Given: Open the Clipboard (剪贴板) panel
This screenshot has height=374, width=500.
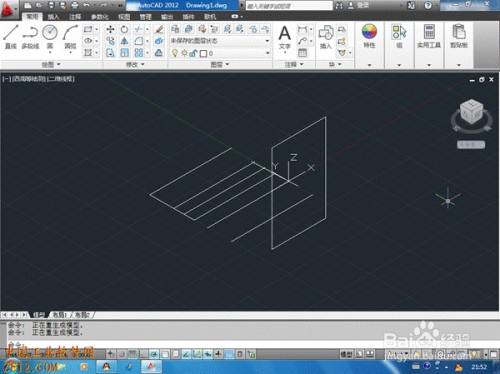Looking at the screenshot, I should 459,36.
